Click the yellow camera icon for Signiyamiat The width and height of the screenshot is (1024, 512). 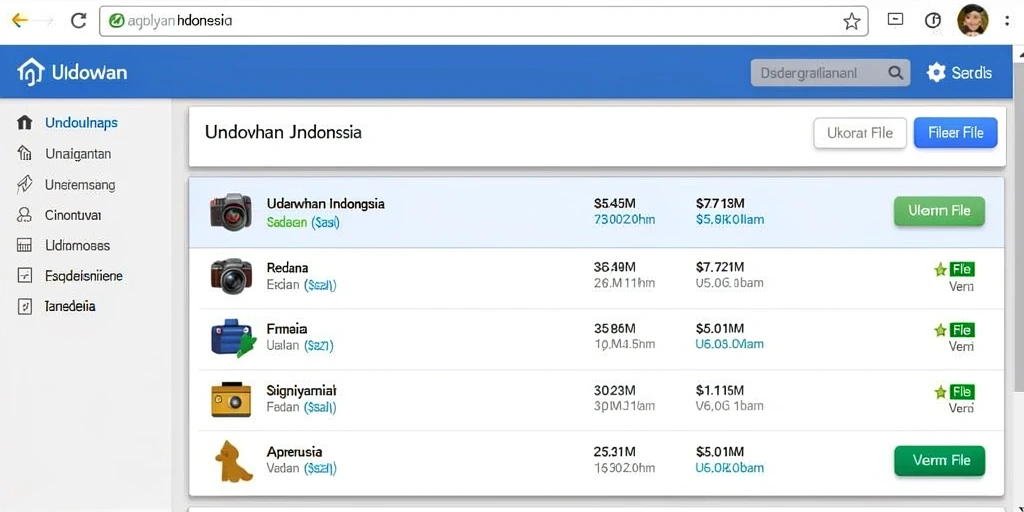point(231,400)
